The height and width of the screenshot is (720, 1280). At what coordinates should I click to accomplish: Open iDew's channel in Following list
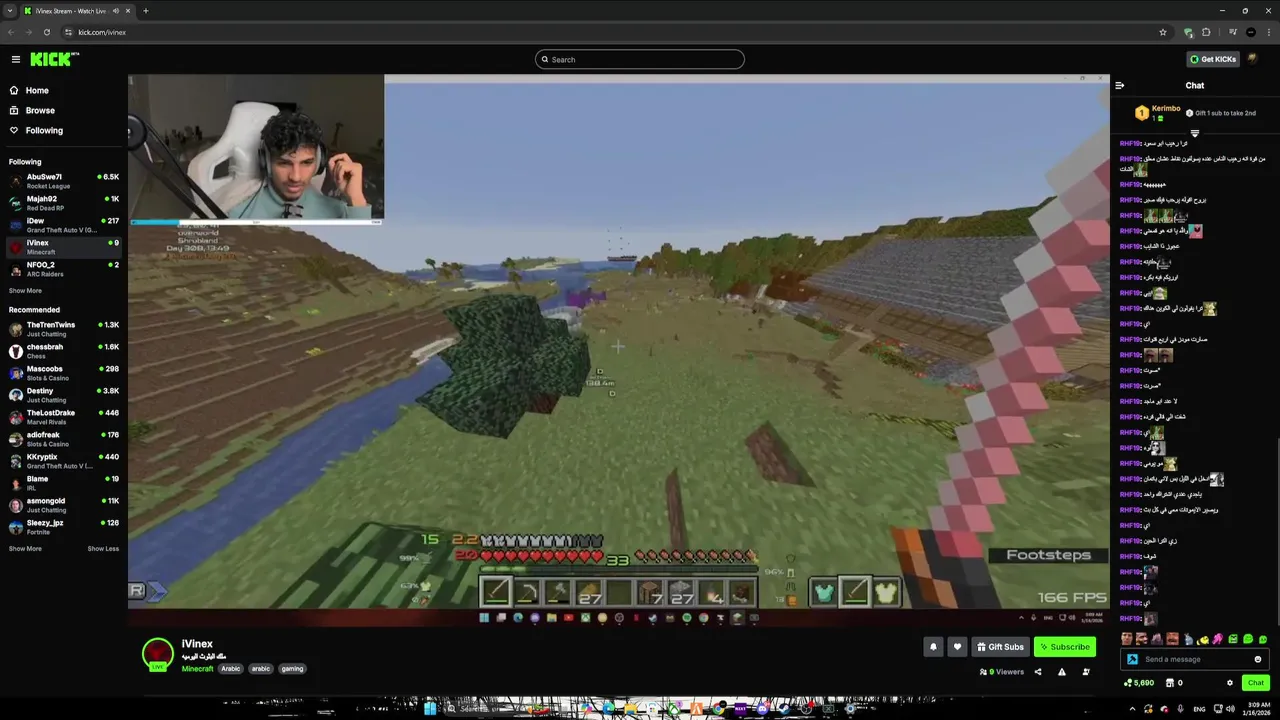(64, 225)
